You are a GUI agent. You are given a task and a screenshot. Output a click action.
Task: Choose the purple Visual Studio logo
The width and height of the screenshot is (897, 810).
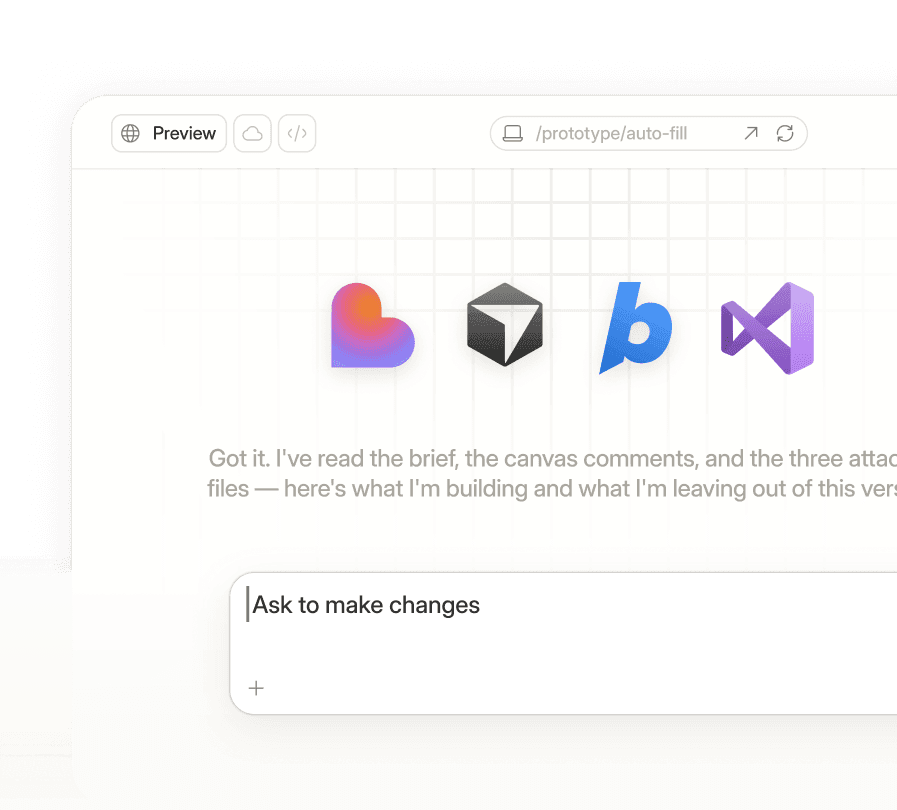point(768,328)
